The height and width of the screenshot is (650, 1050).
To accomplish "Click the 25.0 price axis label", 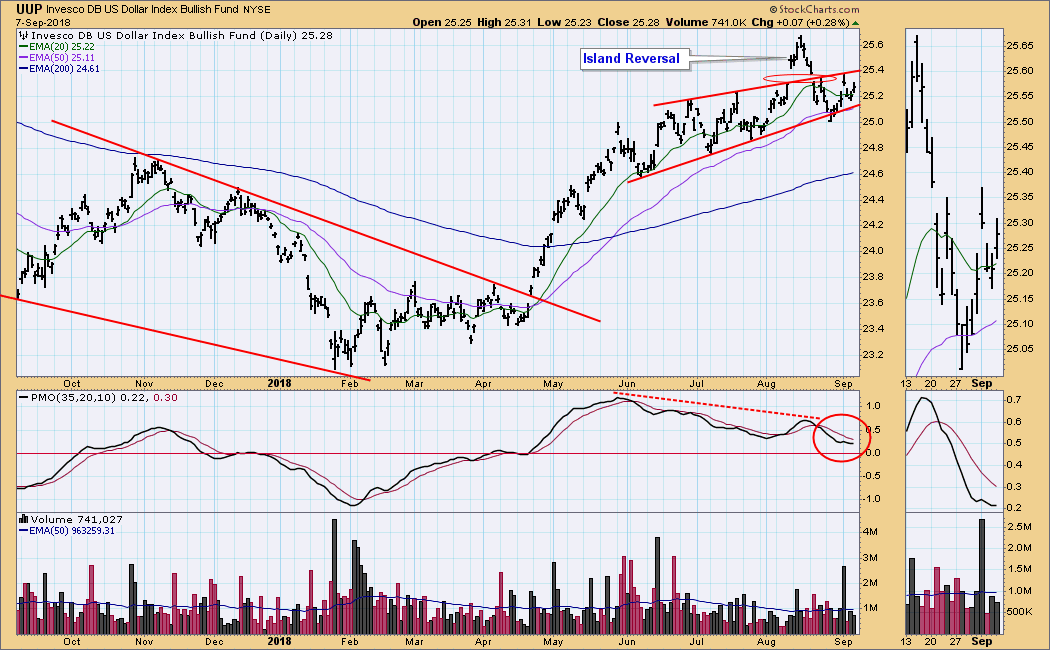I will pos(873,122).
